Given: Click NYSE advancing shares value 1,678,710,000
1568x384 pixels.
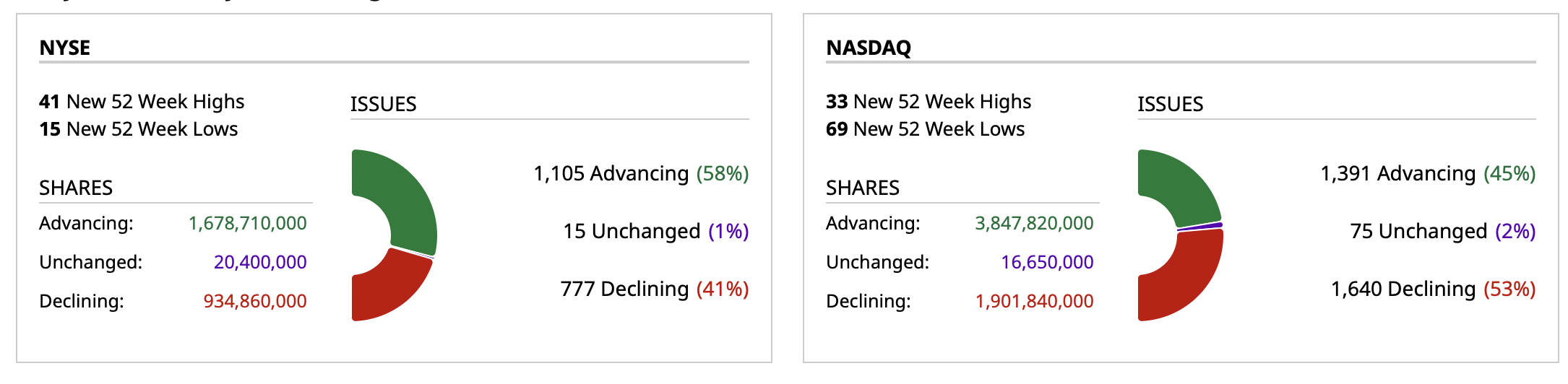Looking at the screenshot, I should [x=248, y=224].
